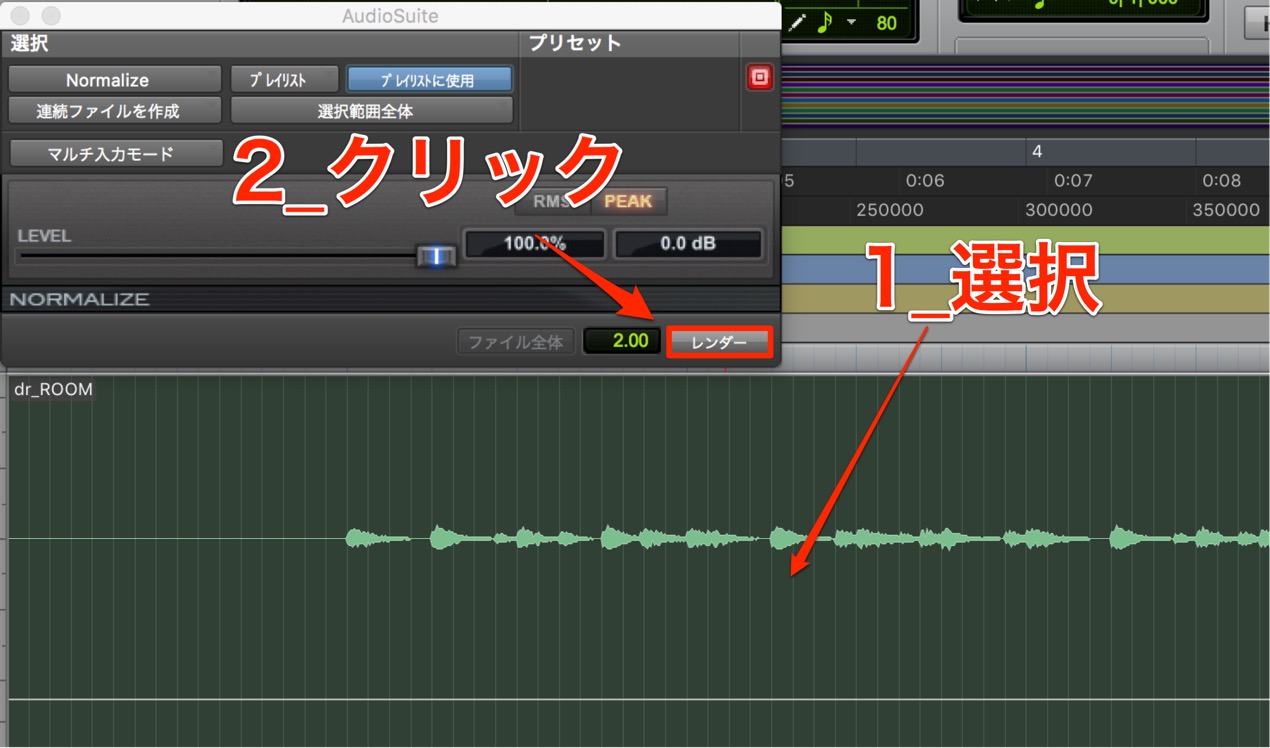Select the green waveform in dr_ROOM track

[x=806, y=539]
